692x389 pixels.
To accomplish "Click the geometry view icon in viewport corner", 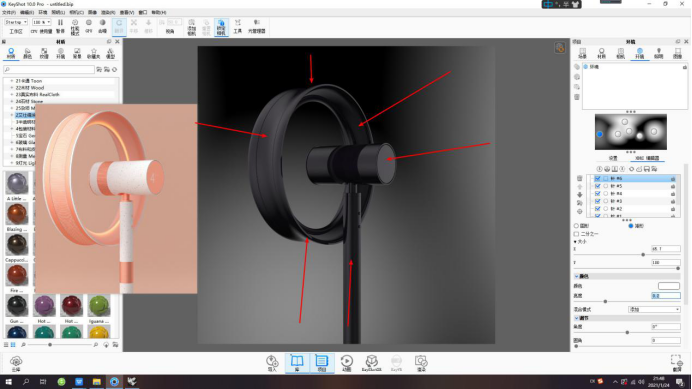I will [560, 48].
